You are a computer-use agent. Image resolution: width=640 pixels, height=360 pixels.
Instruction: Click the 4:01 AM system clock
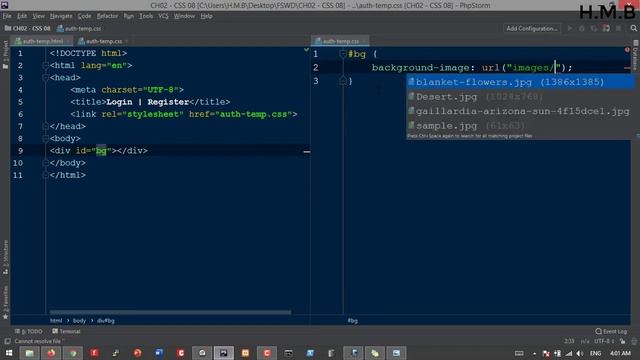[620, 353]
